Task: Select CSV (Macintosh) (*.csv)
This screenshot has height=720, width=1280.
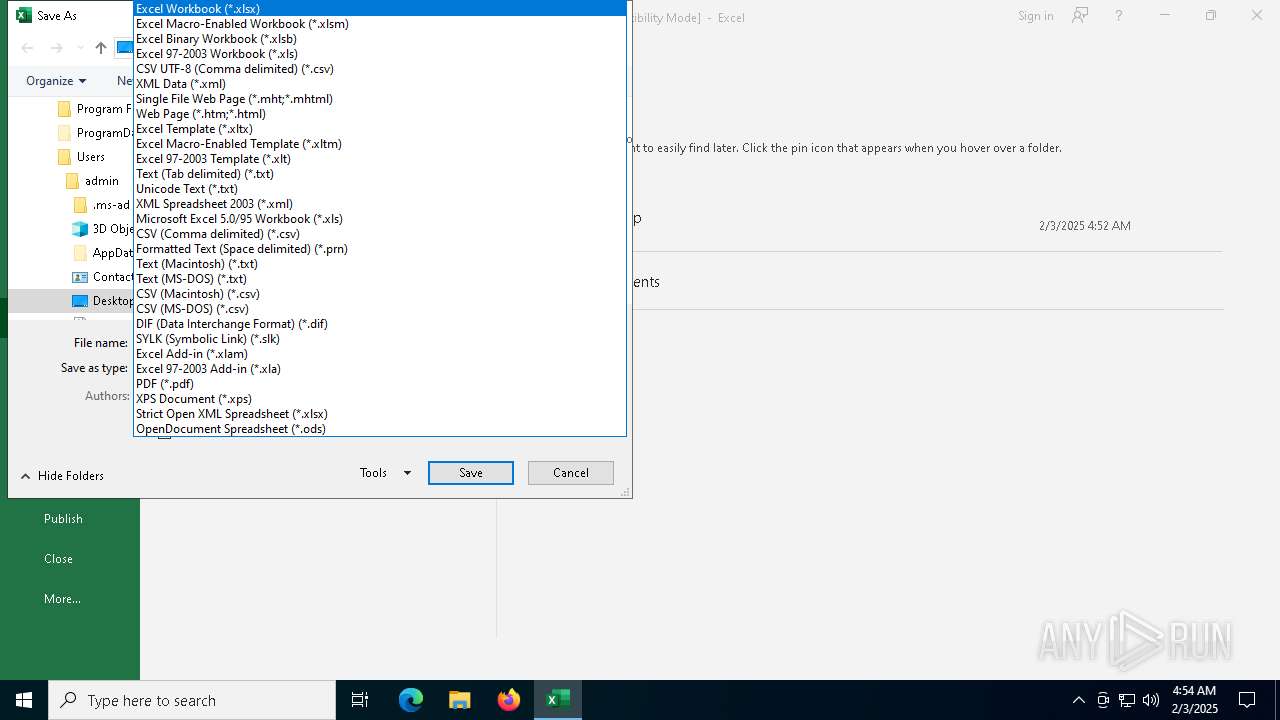Action: point(380,294)
